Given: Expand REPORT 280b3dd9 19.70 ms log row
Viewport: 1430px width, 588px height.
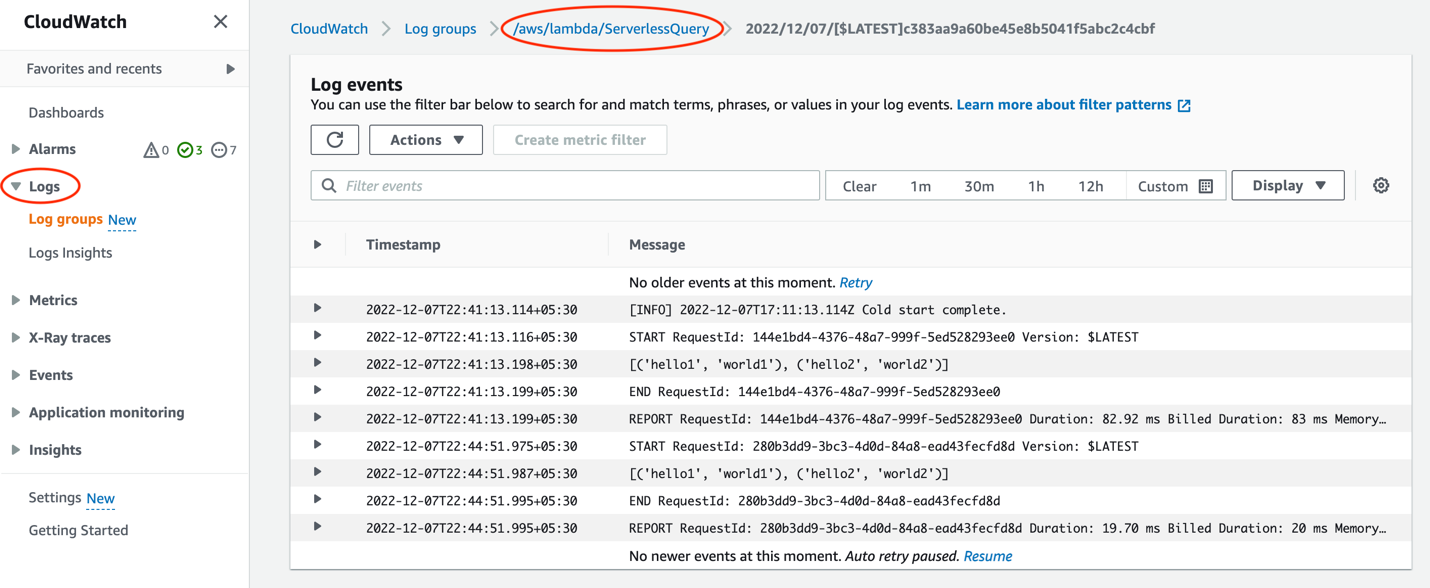Looking at the screenshot, I should (x=318, y=527).
